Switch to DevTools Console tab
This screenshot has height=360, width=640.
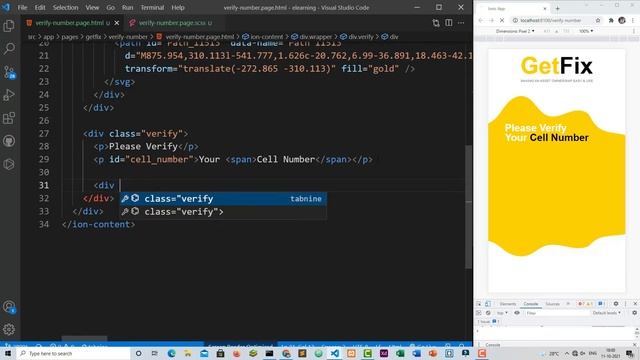tap(531, 304)
